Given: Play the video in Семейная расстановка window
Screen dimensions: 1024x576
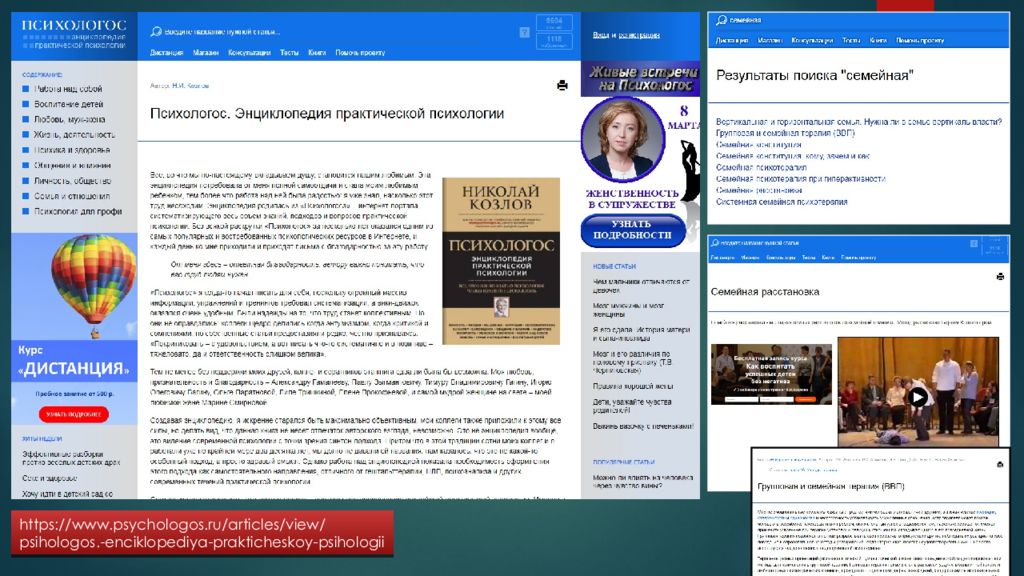Looking at the screenshot, I should pos(918,396).
